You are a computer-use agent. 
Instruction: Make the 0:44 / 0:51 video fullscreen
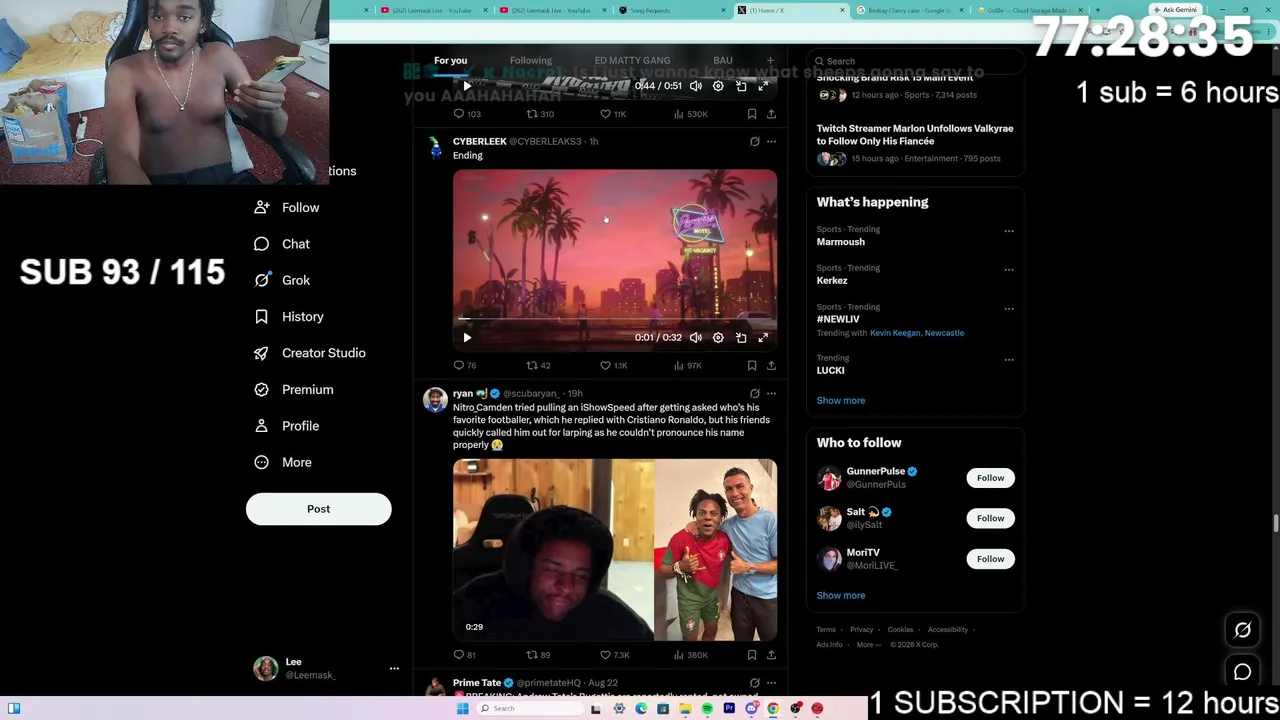(763, 86)
